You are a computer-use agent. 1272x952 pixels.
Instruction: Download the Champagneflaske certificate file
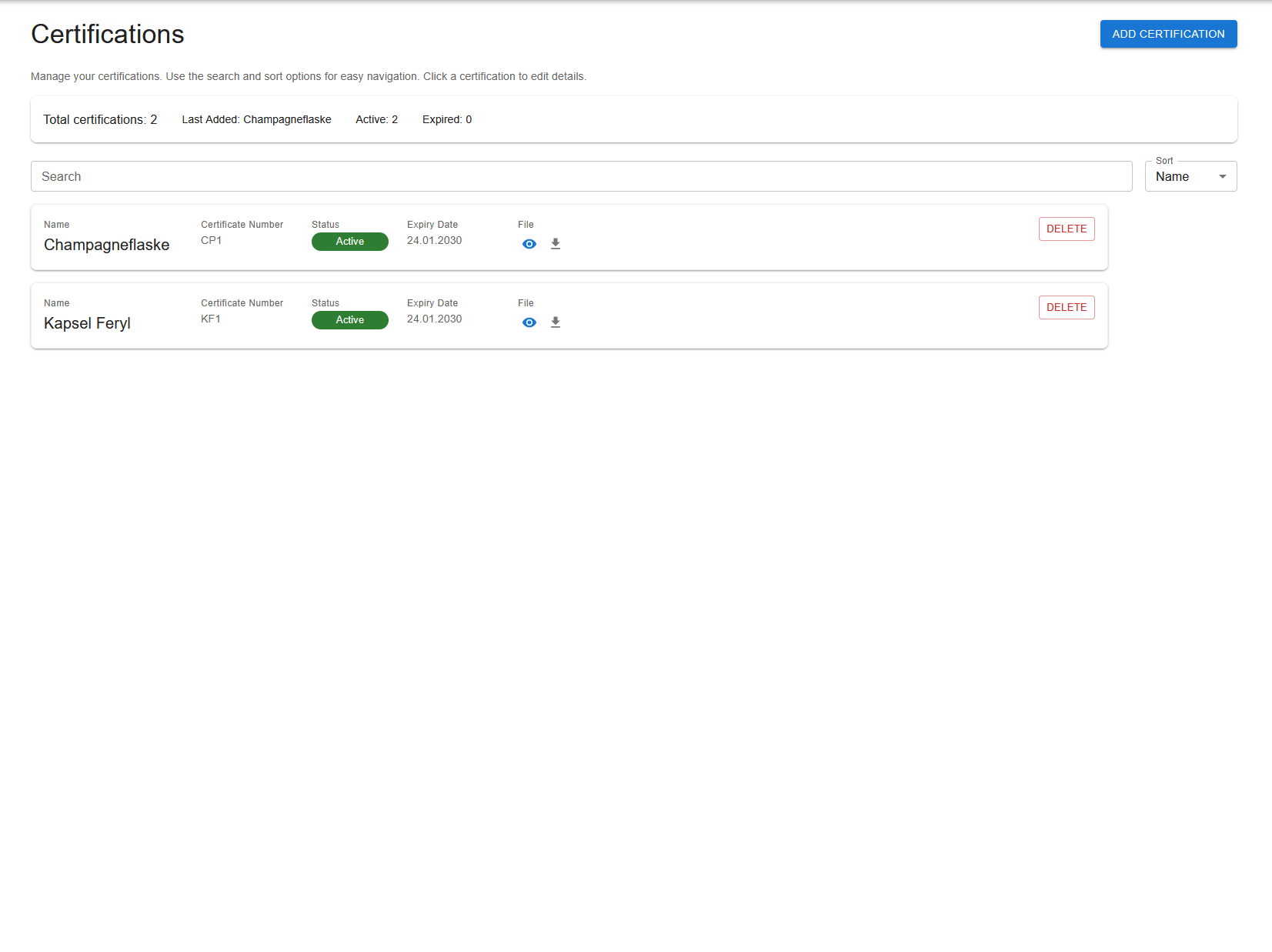point(556,244)
